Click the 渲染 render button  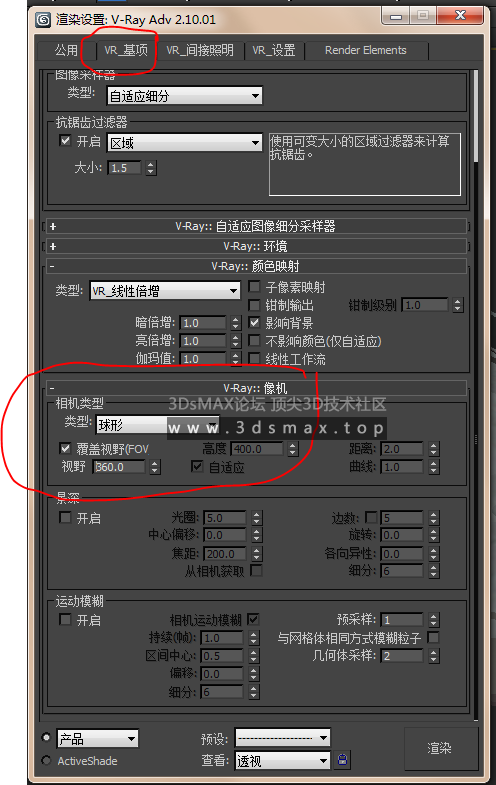(439, 748)
